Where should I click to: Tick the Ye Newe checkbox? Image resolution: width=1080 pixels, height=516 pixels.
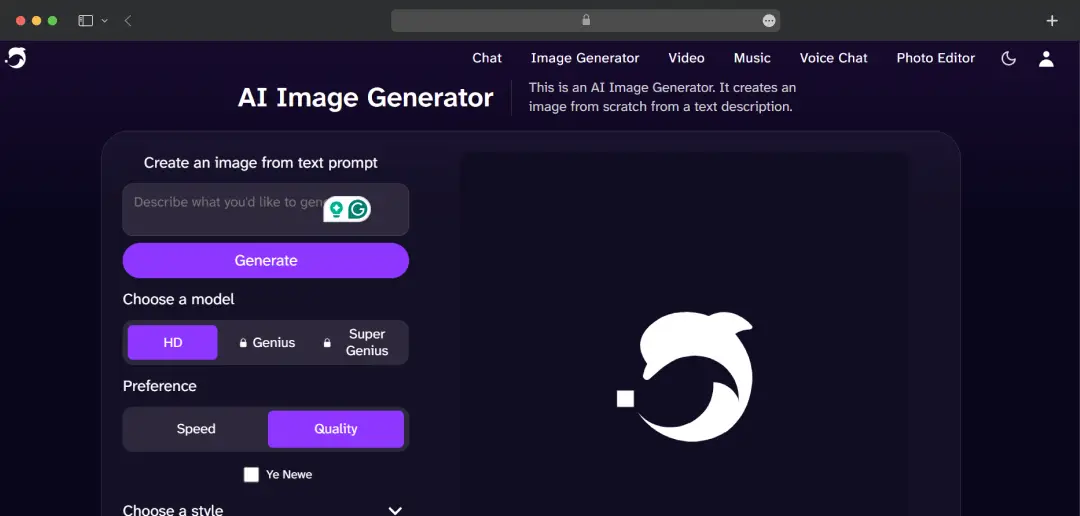(x=251, y=475)
